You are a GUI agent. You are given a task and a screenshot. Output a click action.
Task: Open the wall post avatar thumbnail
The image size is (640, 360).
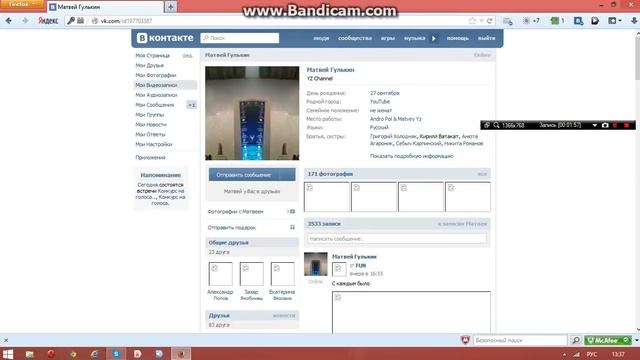(x=316, y=264)
